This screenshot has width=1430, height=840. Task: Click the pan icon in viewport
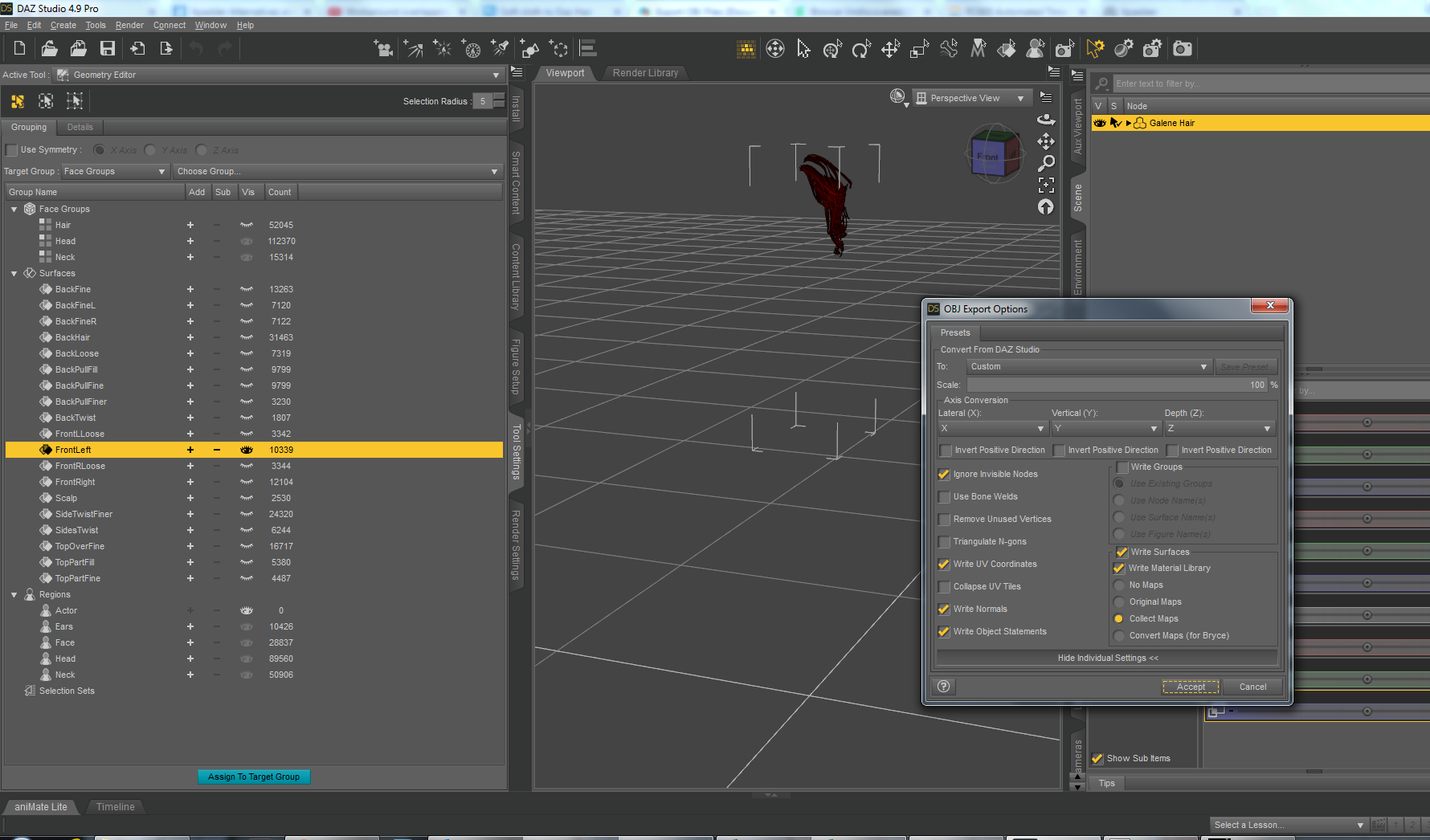pos(1046,141)
